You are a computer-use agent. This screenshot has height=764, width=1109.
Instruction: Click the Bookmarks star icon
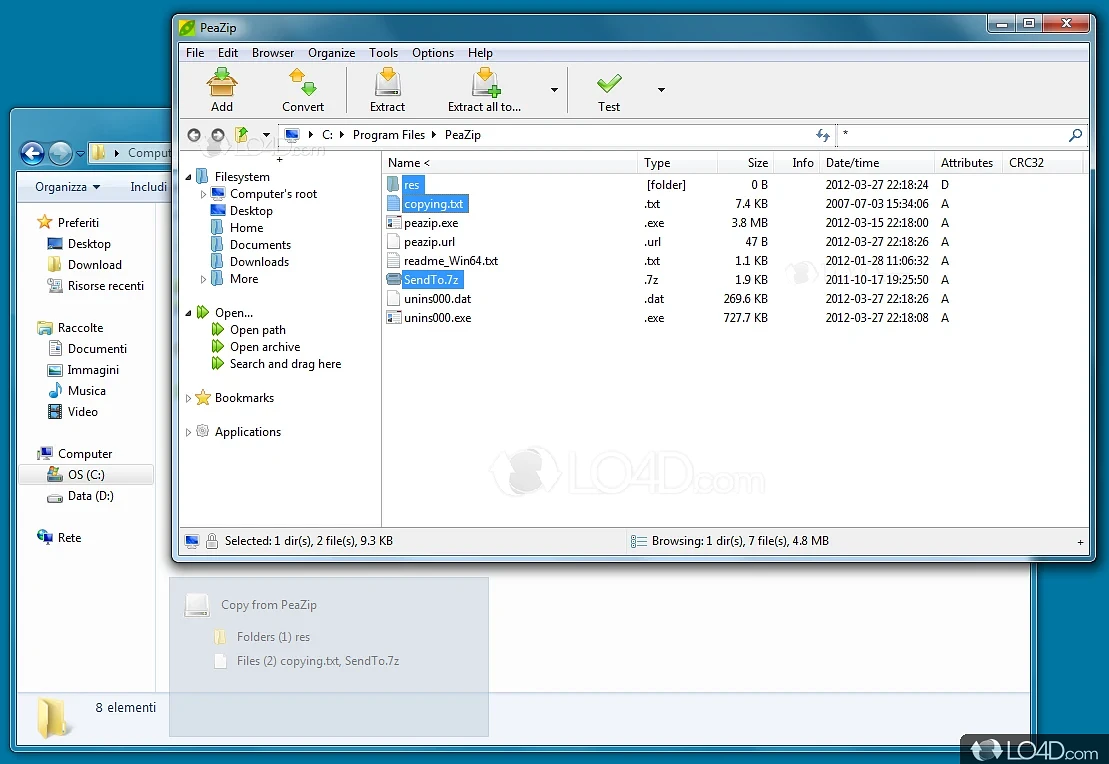tap(203, 398)
